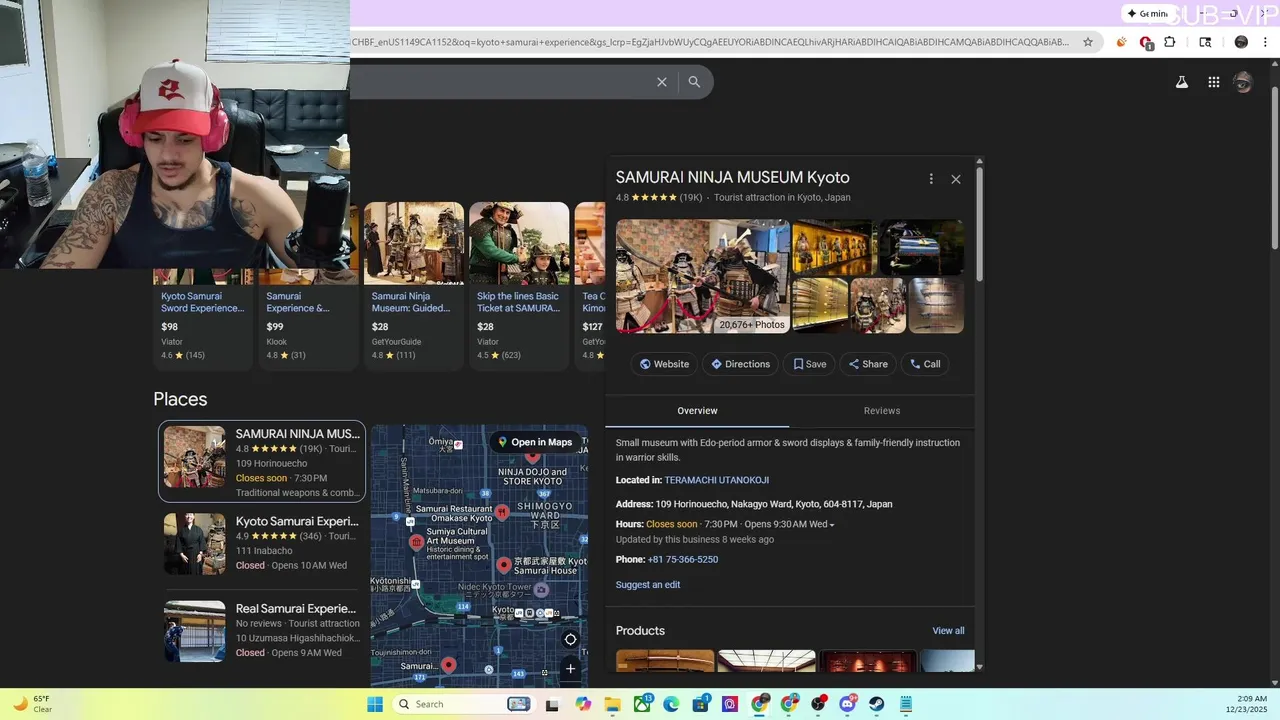Screen dimensions: 1280x720
Task: Click the Sumiya Cultural Art Museum pin
Action: 417,543
